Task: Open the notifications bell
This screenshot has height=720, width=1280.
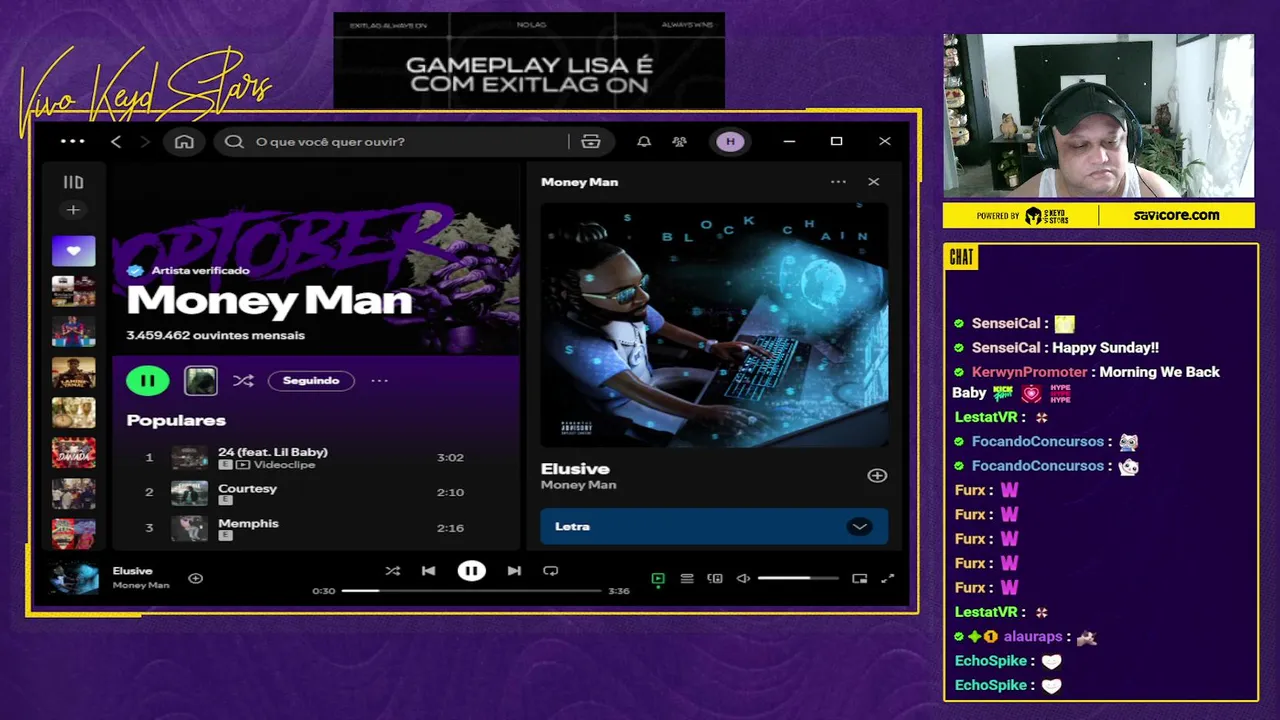Action: pyautogui.click(x=644, y=141)
